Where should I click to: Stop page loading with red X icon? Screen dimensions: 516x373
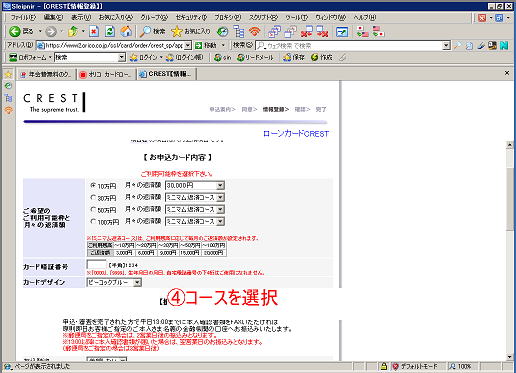(94, 32)
